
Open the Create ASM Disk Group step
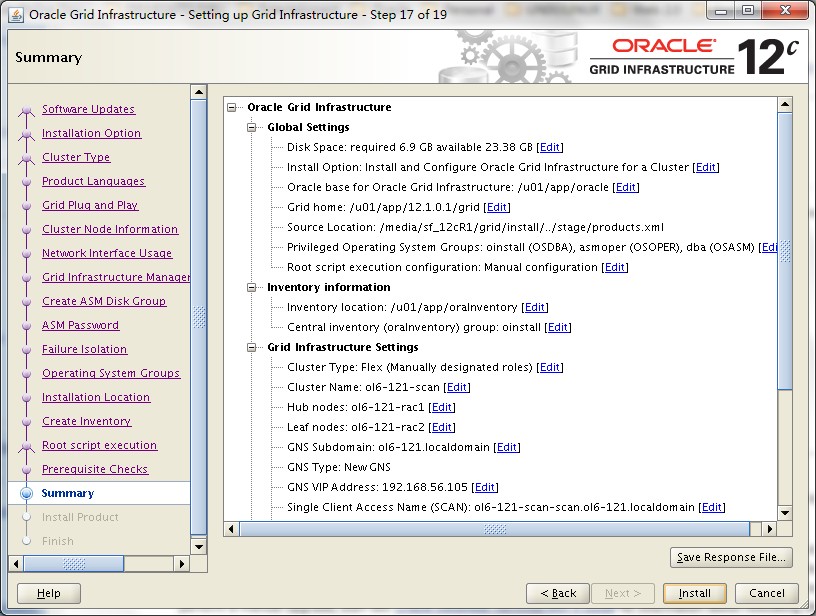pyautogui.click(x=104, y=301)
